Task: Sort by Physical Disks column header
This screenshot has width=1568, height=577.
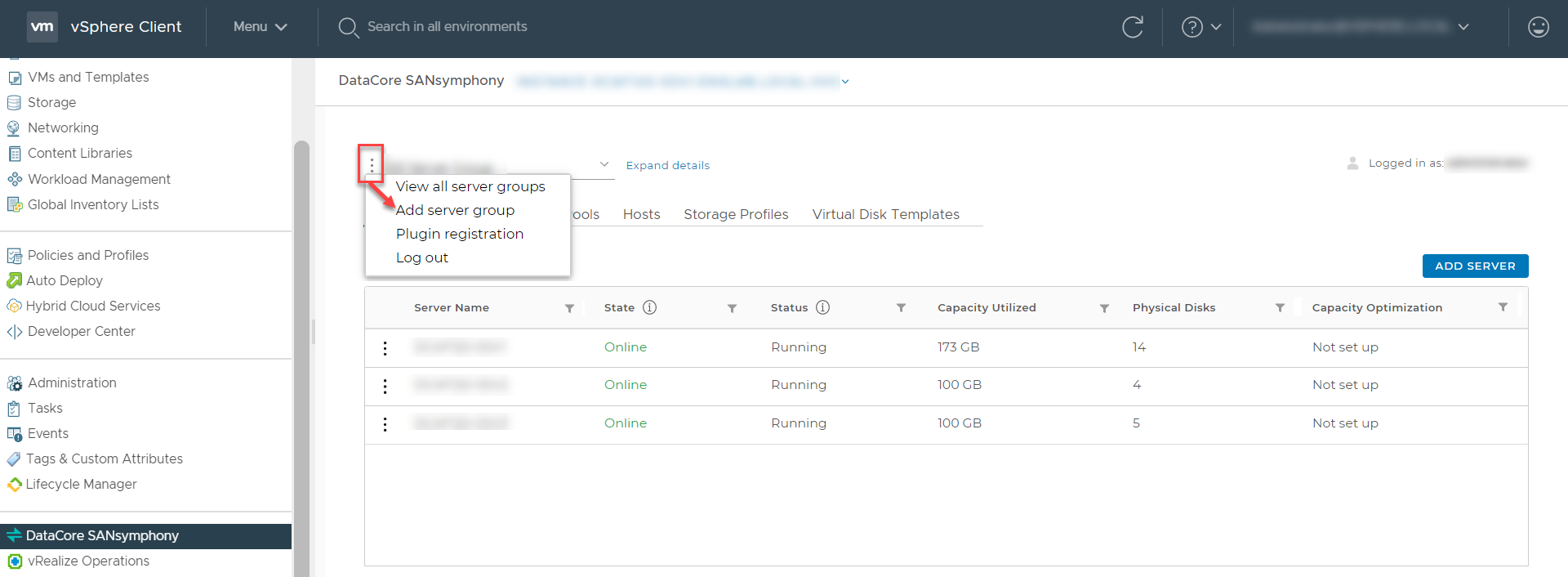Action: [x=1174, y=308]
